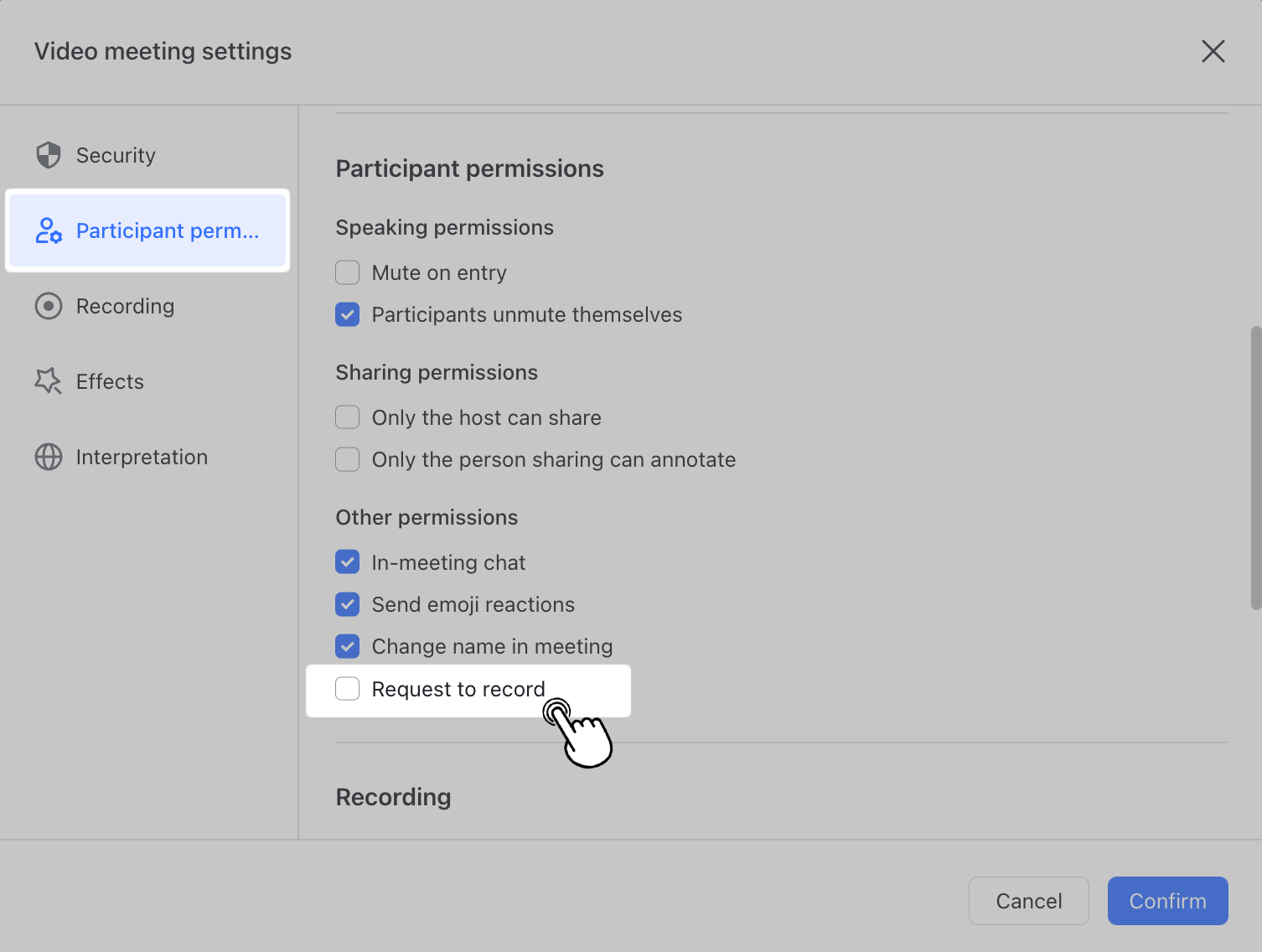Open the Interpretation settings text label

pos(142,457)
